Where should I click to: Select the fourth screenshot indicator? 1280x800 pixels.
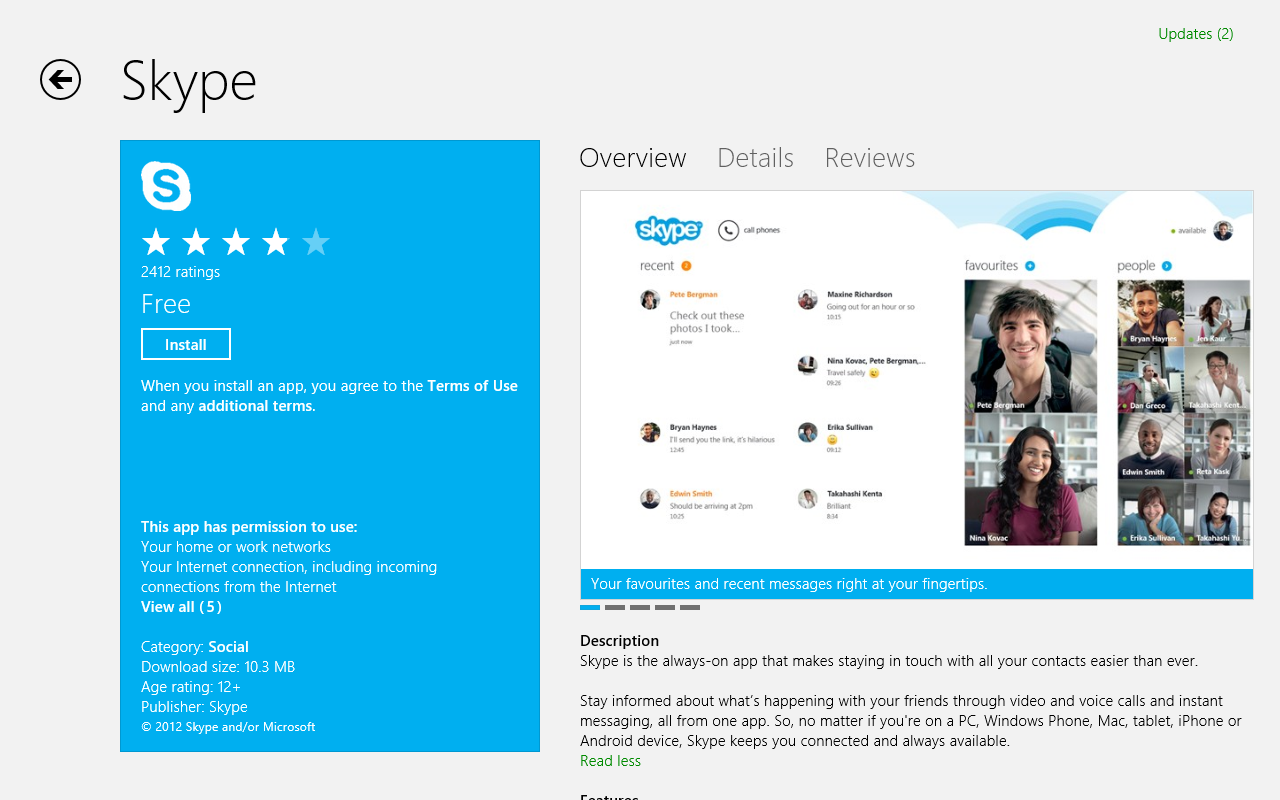click(665, 607)
